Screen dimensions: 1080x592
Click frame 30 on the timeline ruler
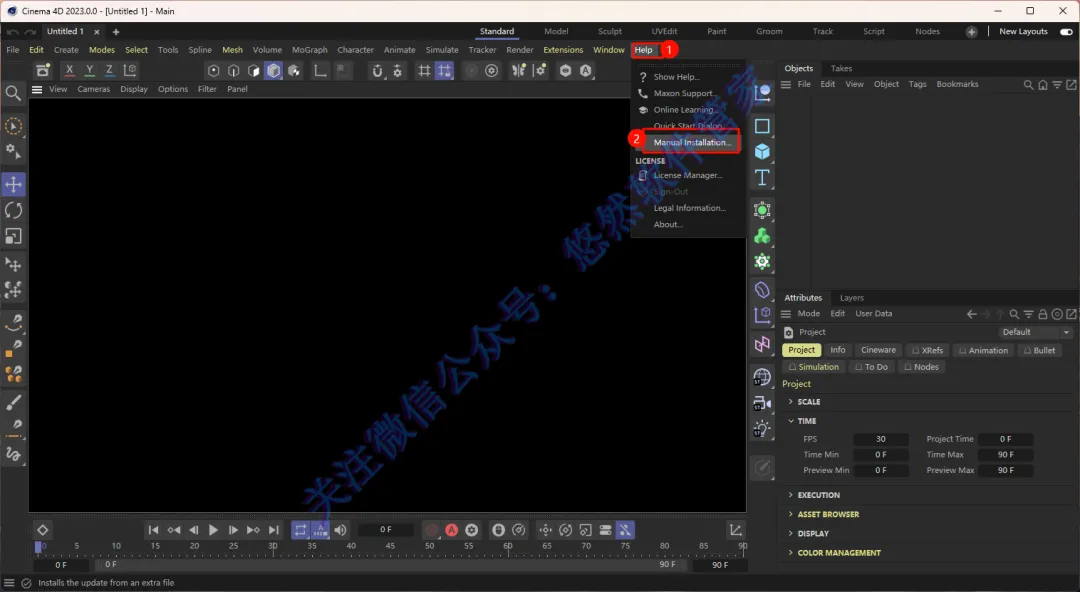[273, 546]
